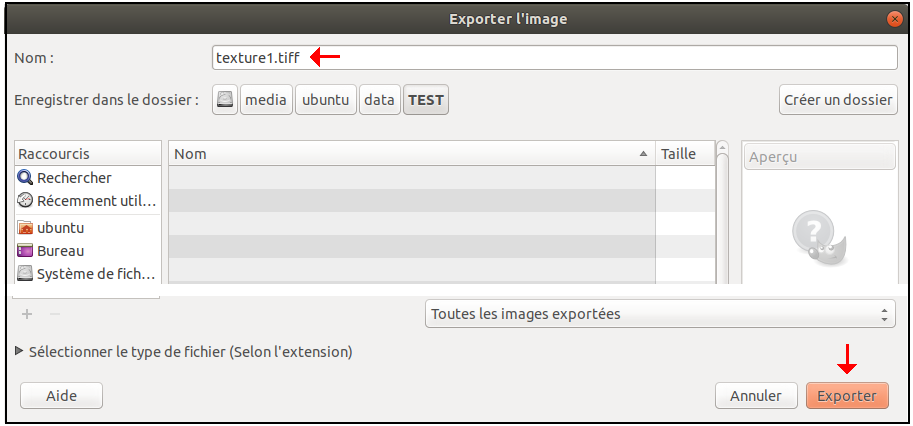The width and height of the screenshot is (913, 426).
Task: Click the filesystem root drive icon button
Action: click(225, 100)
